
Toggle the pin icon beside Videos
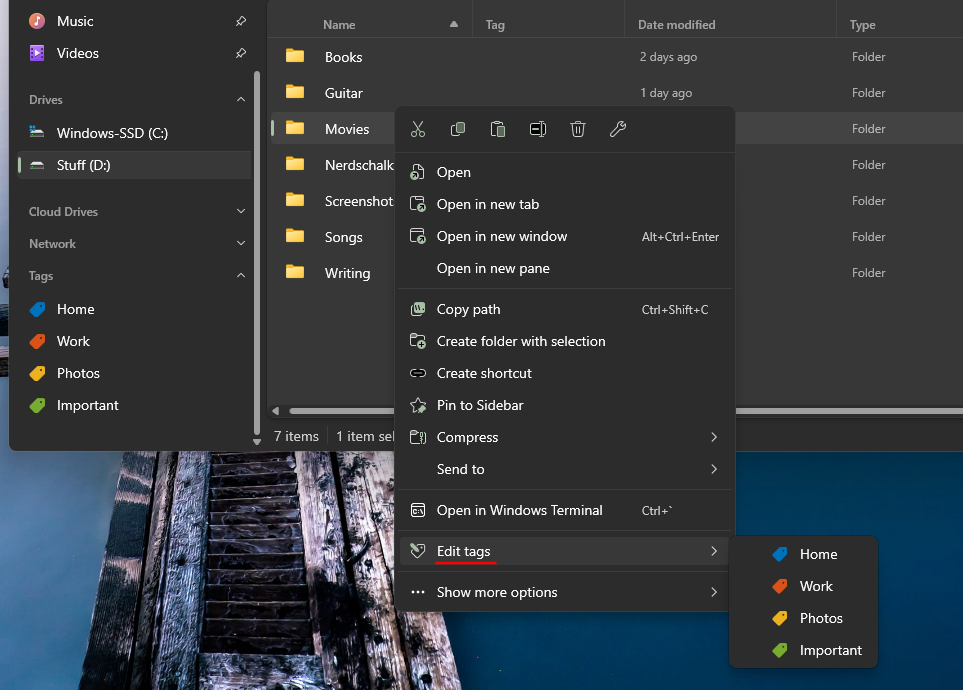(x=240, y=53)
